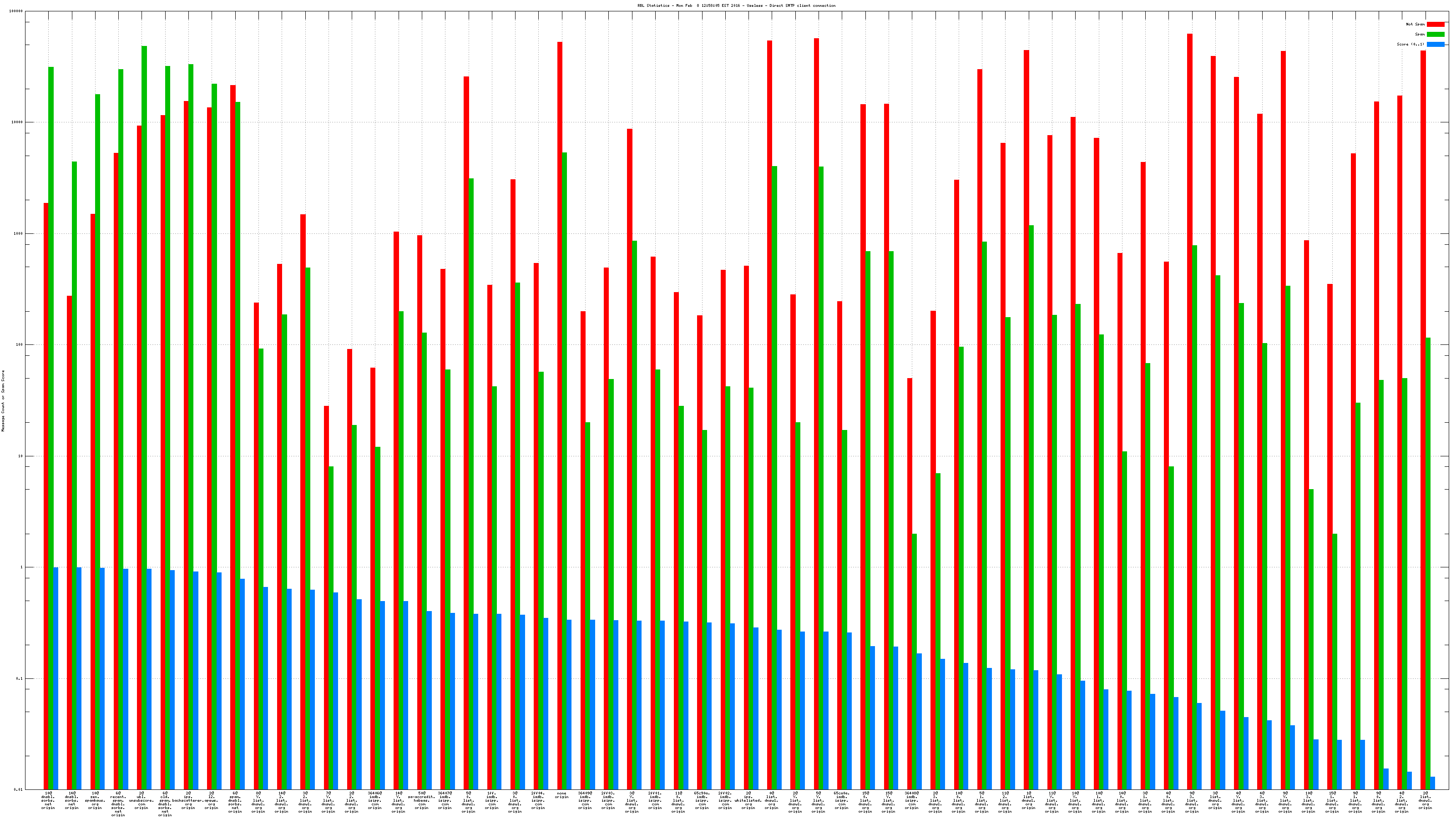Click the none origin axis label
The height and width of the screenshot is (819, 1456).
561,795
